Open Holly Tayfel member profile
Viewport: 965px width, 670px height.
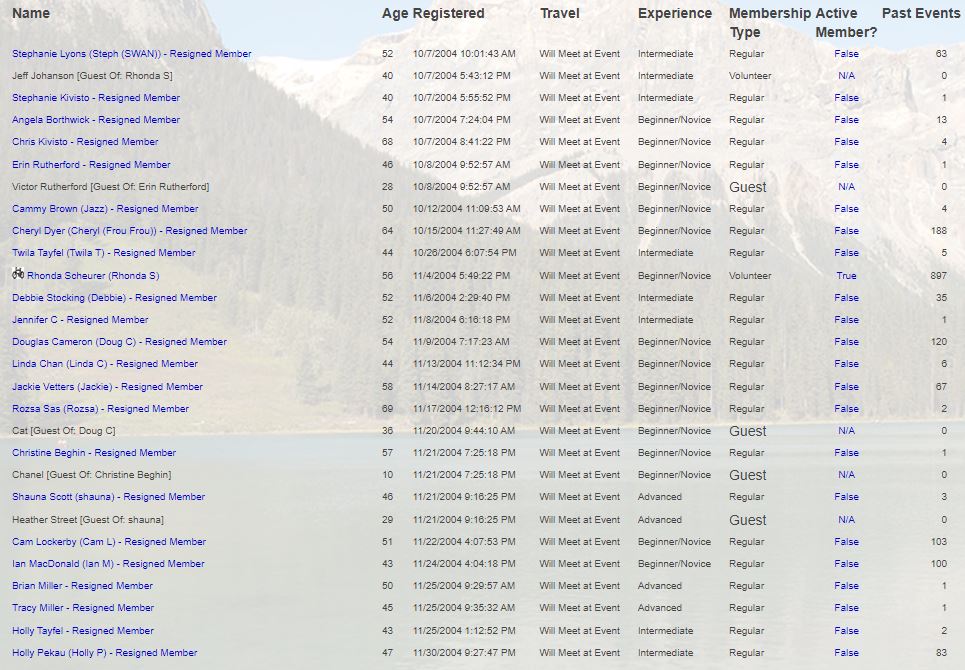tap(83, 631)
